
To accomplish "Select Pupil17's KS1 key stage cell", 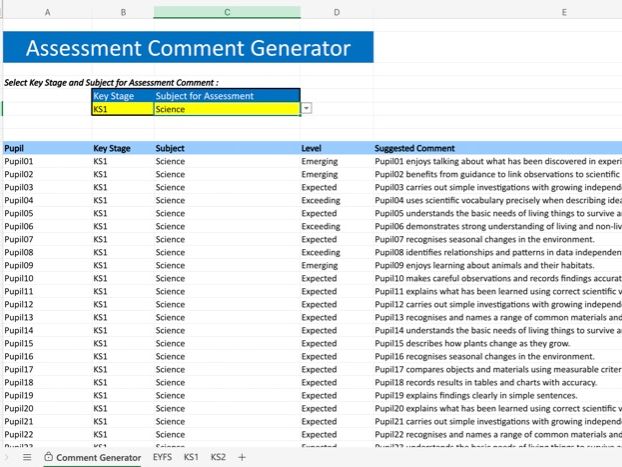I will (x=123, y=369).
